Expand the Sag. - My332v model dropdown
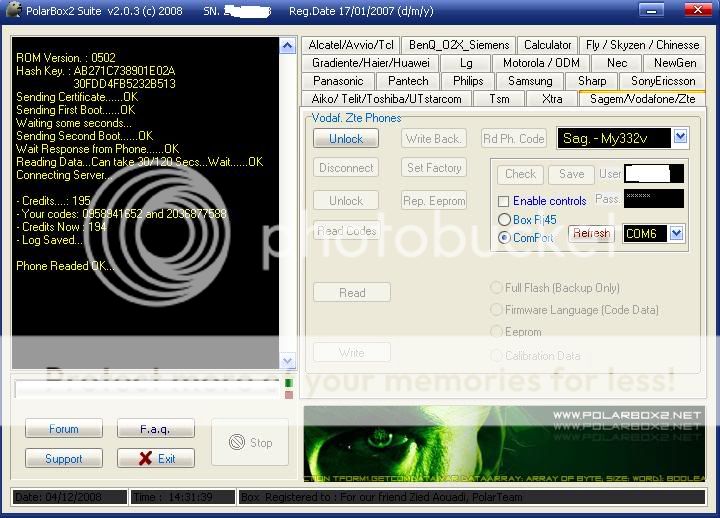Image resolution: width=720 pixels, height=518 pixels. click(681, 137)
